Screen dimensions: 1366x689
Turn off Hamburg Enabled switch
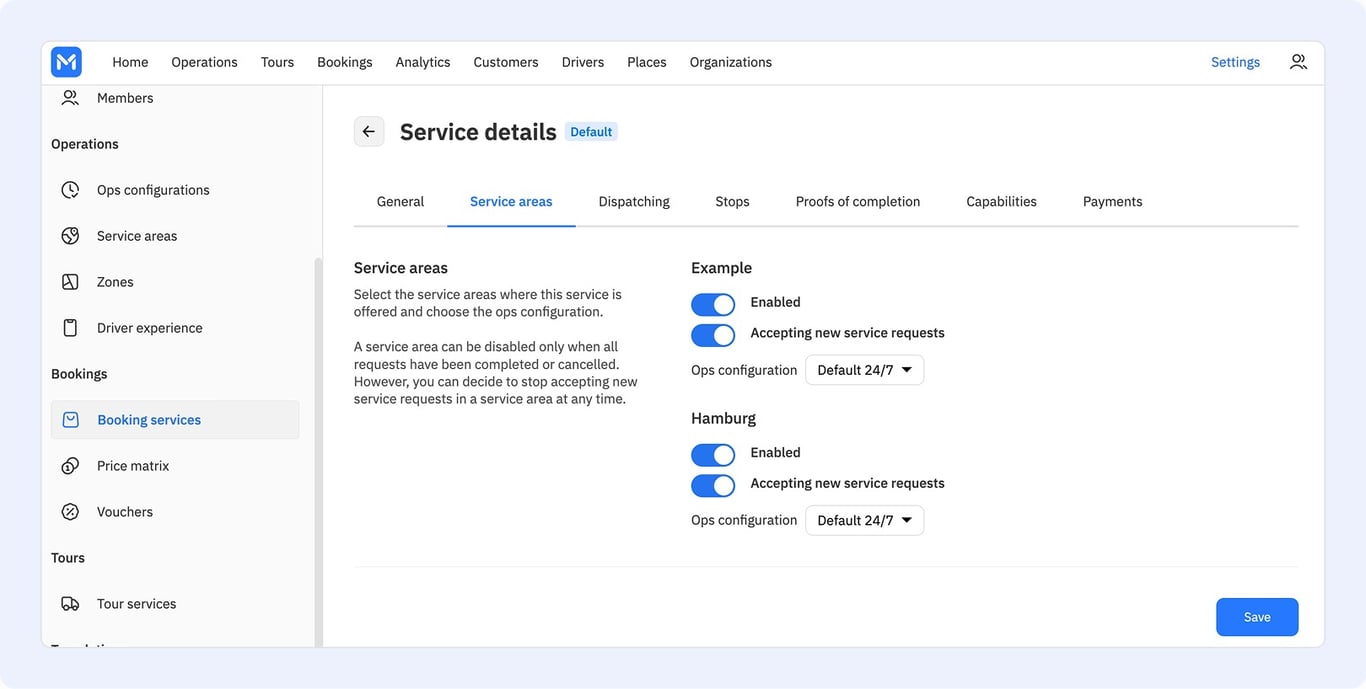[713, 455]
